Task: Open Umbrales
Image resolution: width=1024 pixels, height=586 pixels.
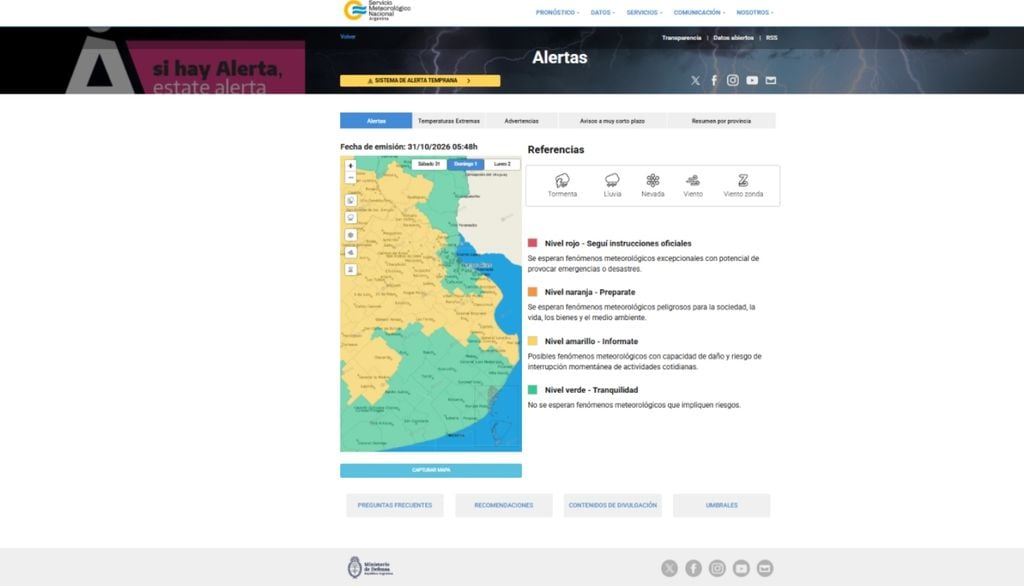Action: point(722,505)
